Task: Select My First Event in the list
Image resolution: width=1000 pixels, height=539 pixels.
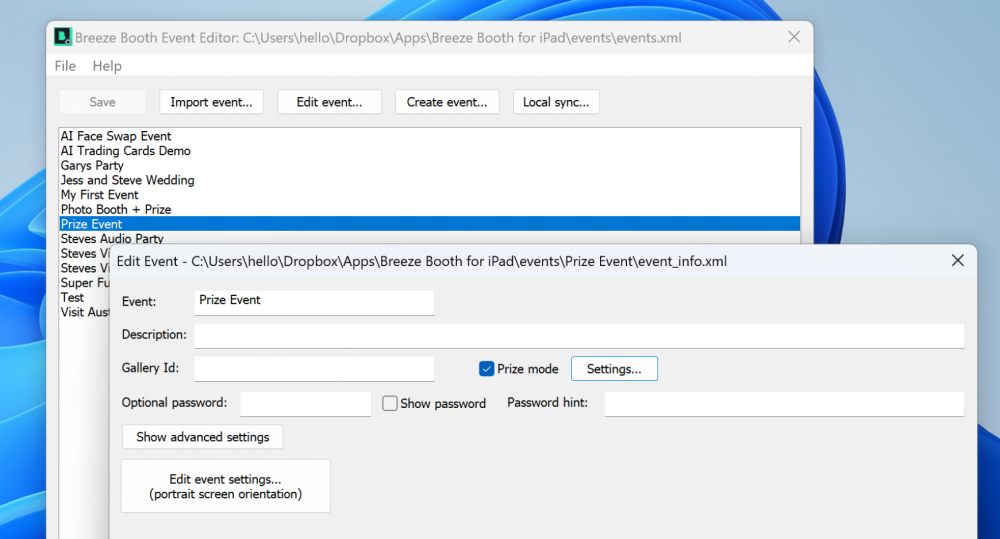Action: point(430,195)
